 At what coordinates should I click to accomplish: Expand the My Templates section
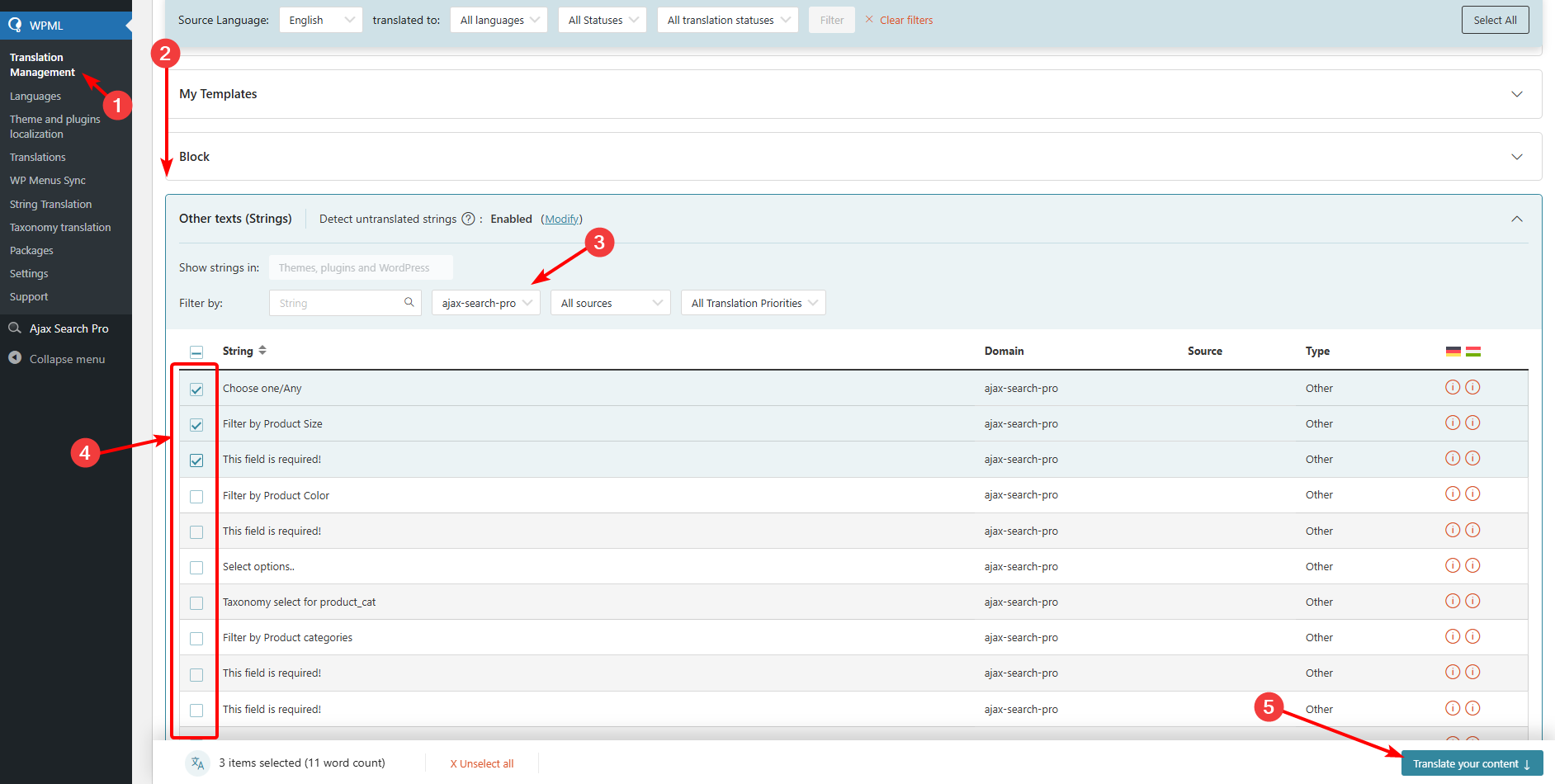(x=1516, y=94)
